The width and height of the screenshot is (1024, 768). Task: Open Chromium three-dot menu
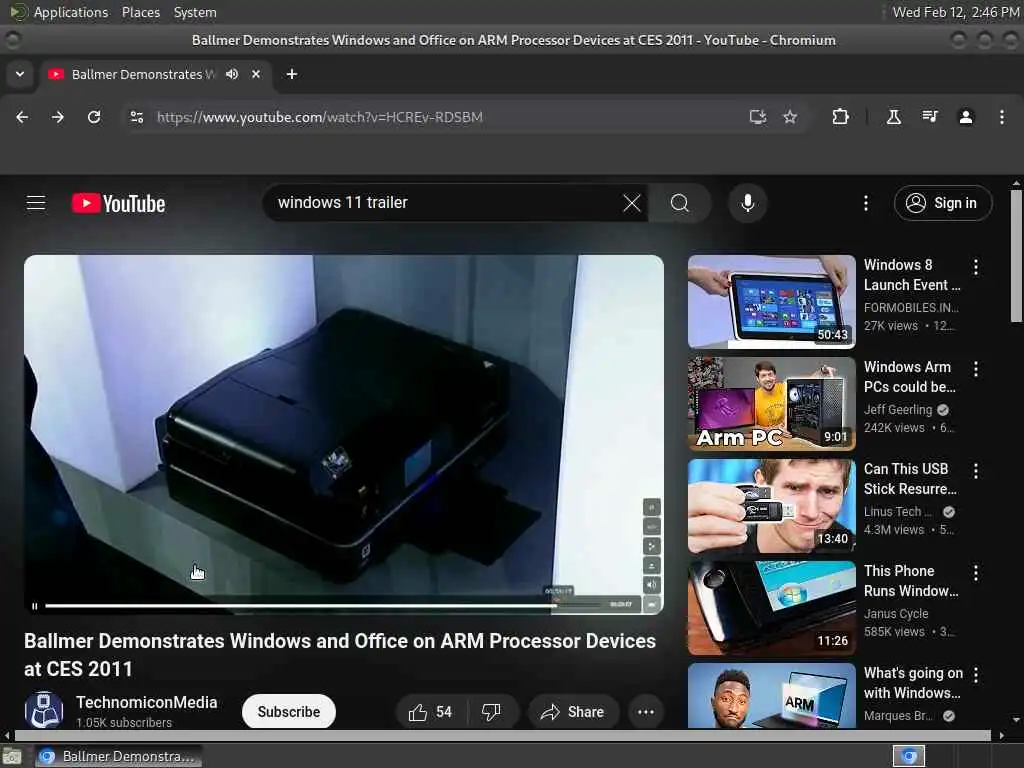(1002, 117)
